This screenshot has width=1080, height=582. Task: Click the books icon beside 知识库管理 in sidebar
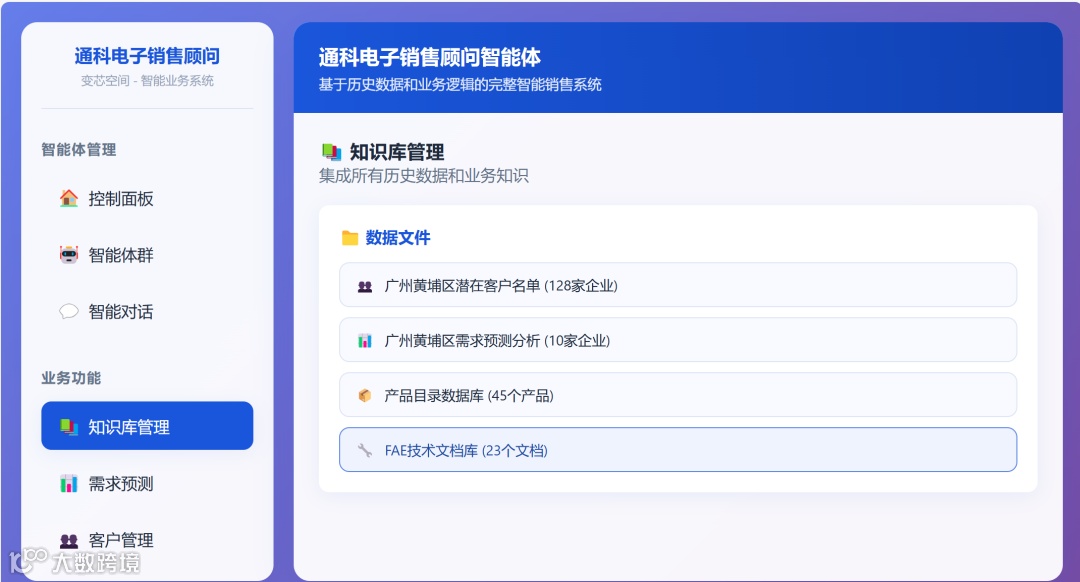(x=69, y=426)
